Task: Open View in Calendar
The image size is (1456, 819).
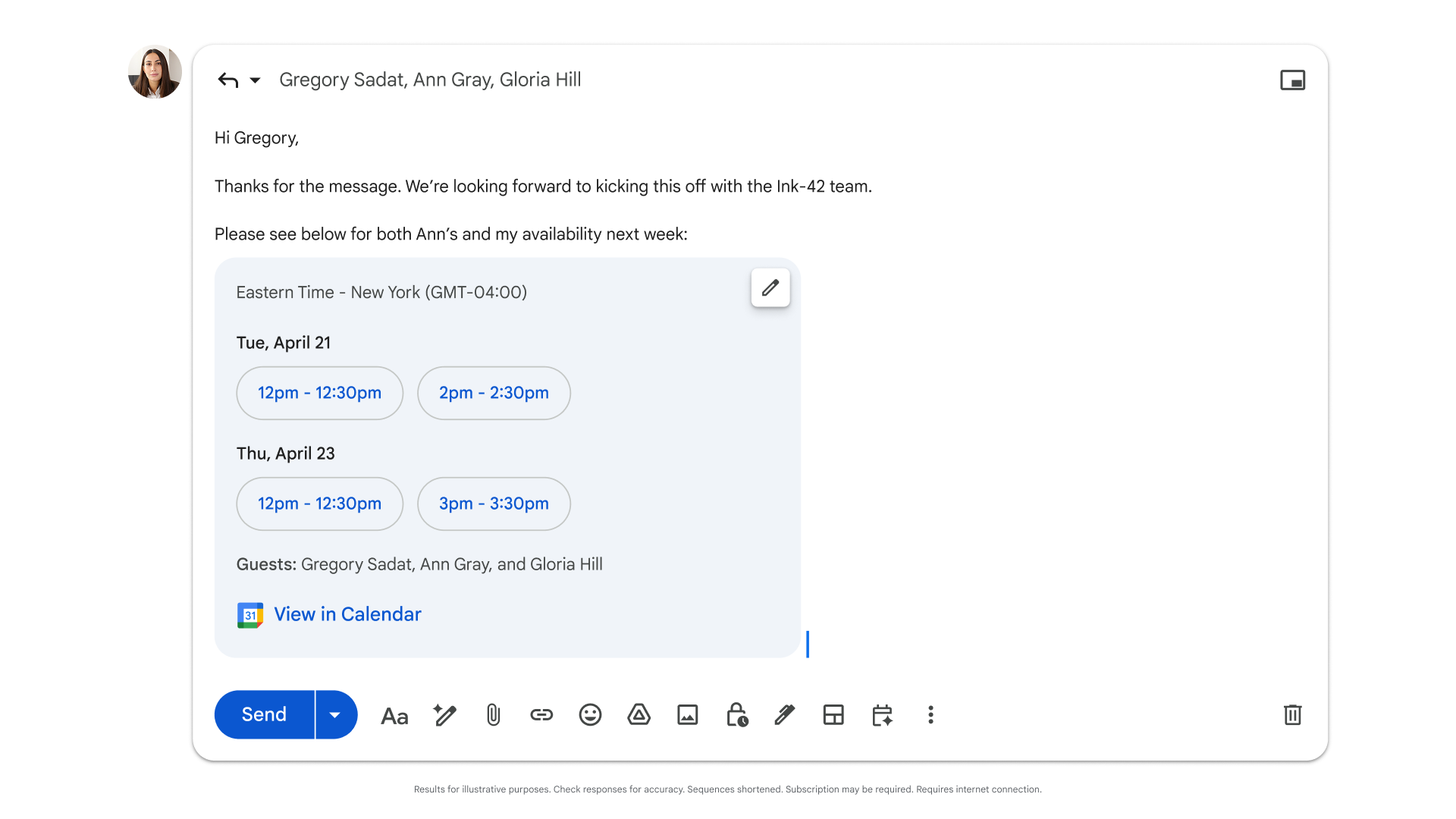Action: [347, 614]
